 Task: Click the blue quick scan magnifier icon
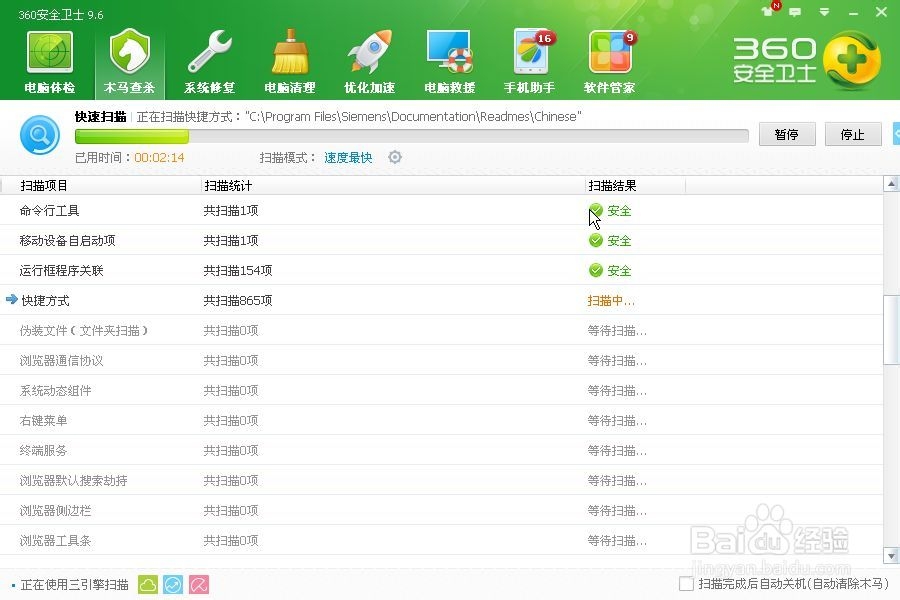40,135
